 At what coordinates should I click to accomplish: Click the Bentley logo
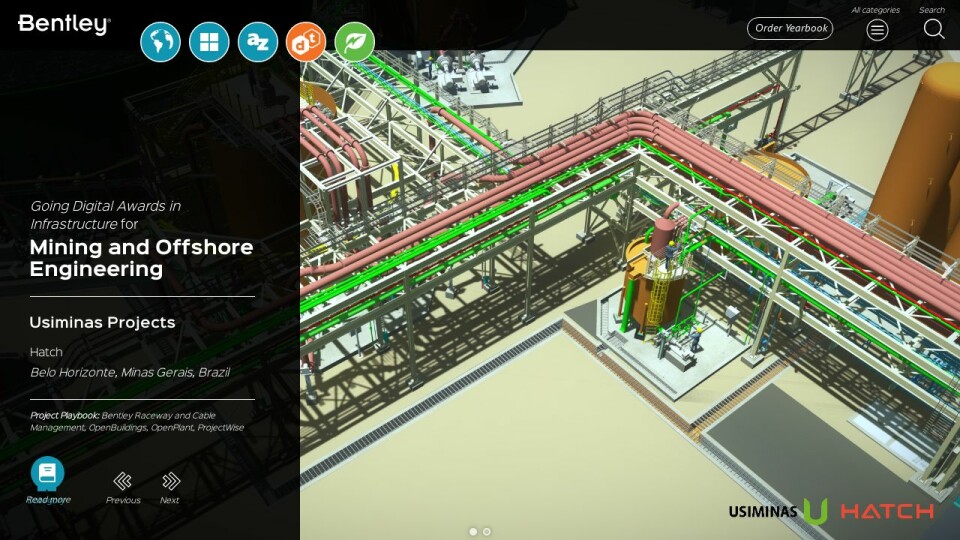click(x=64, y=24)
